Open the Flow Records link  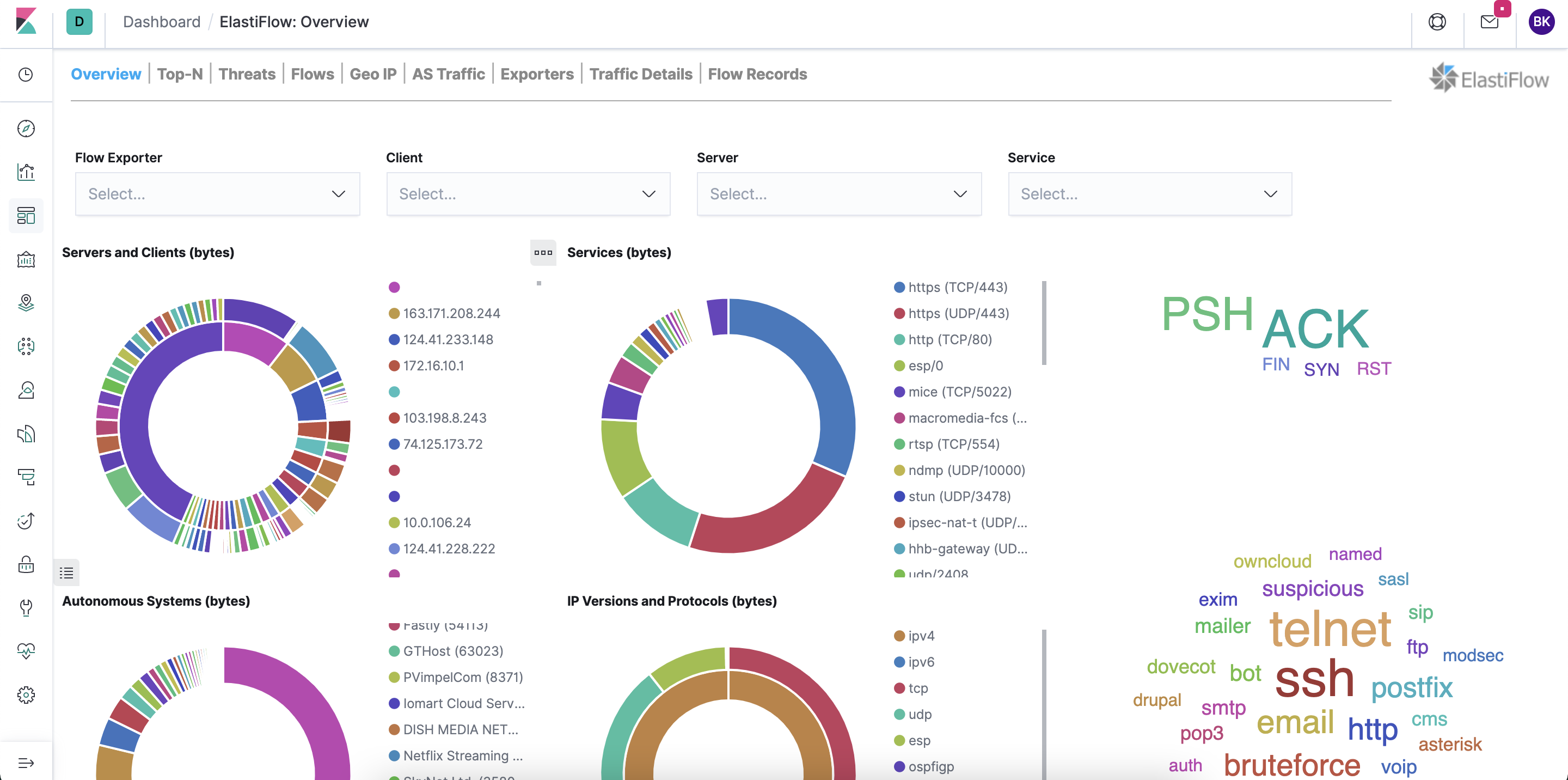tap(757, 74)
